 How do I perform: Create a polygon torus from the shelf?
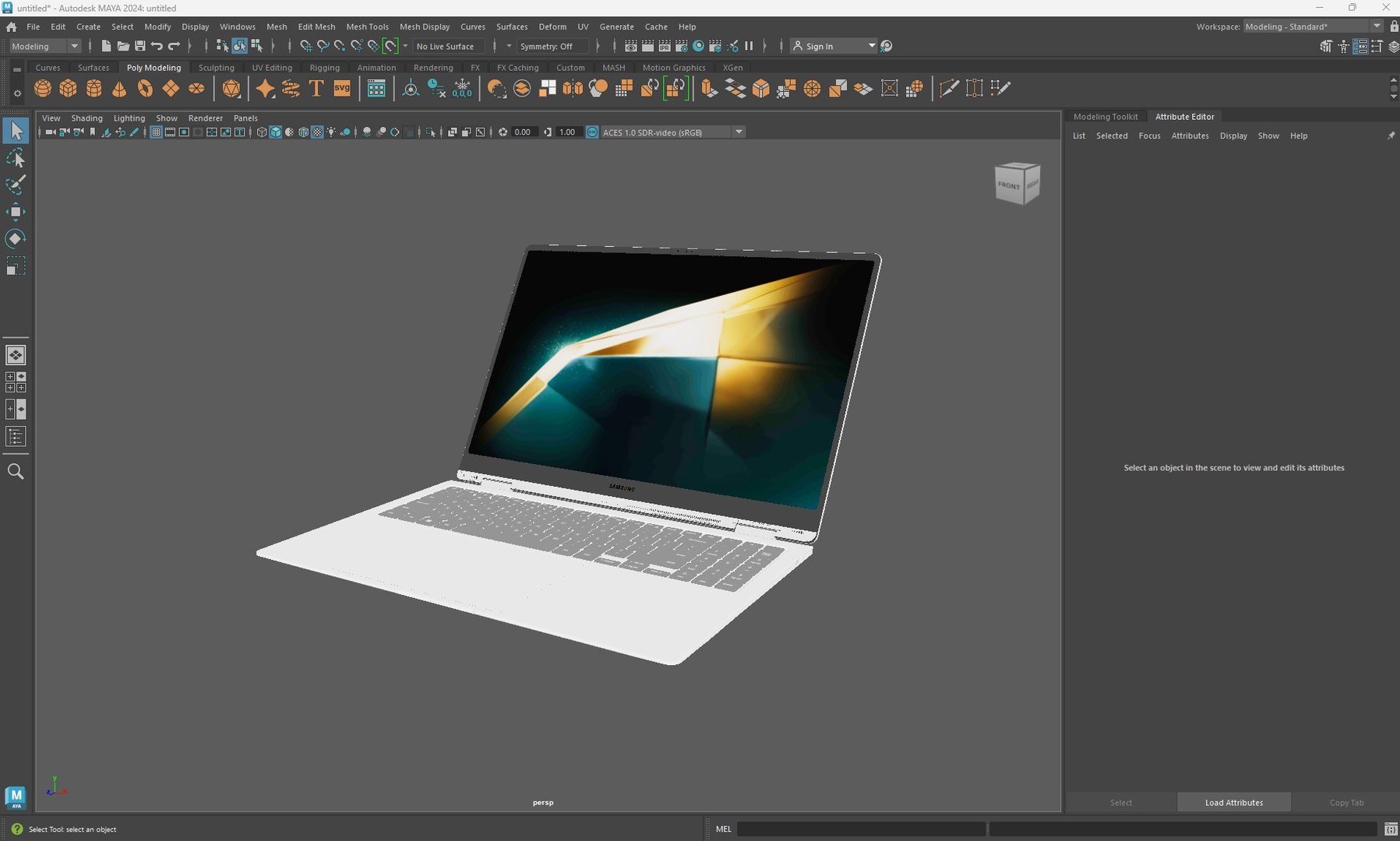(x=145, y=89)
